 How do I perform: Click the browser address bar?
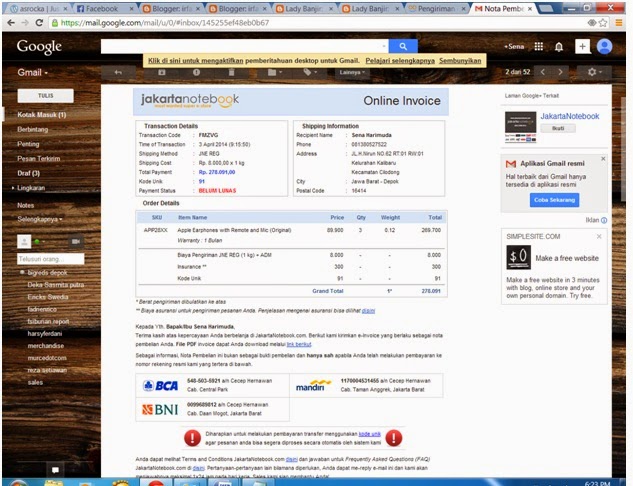pyautogui.click(x=317, y=23)
